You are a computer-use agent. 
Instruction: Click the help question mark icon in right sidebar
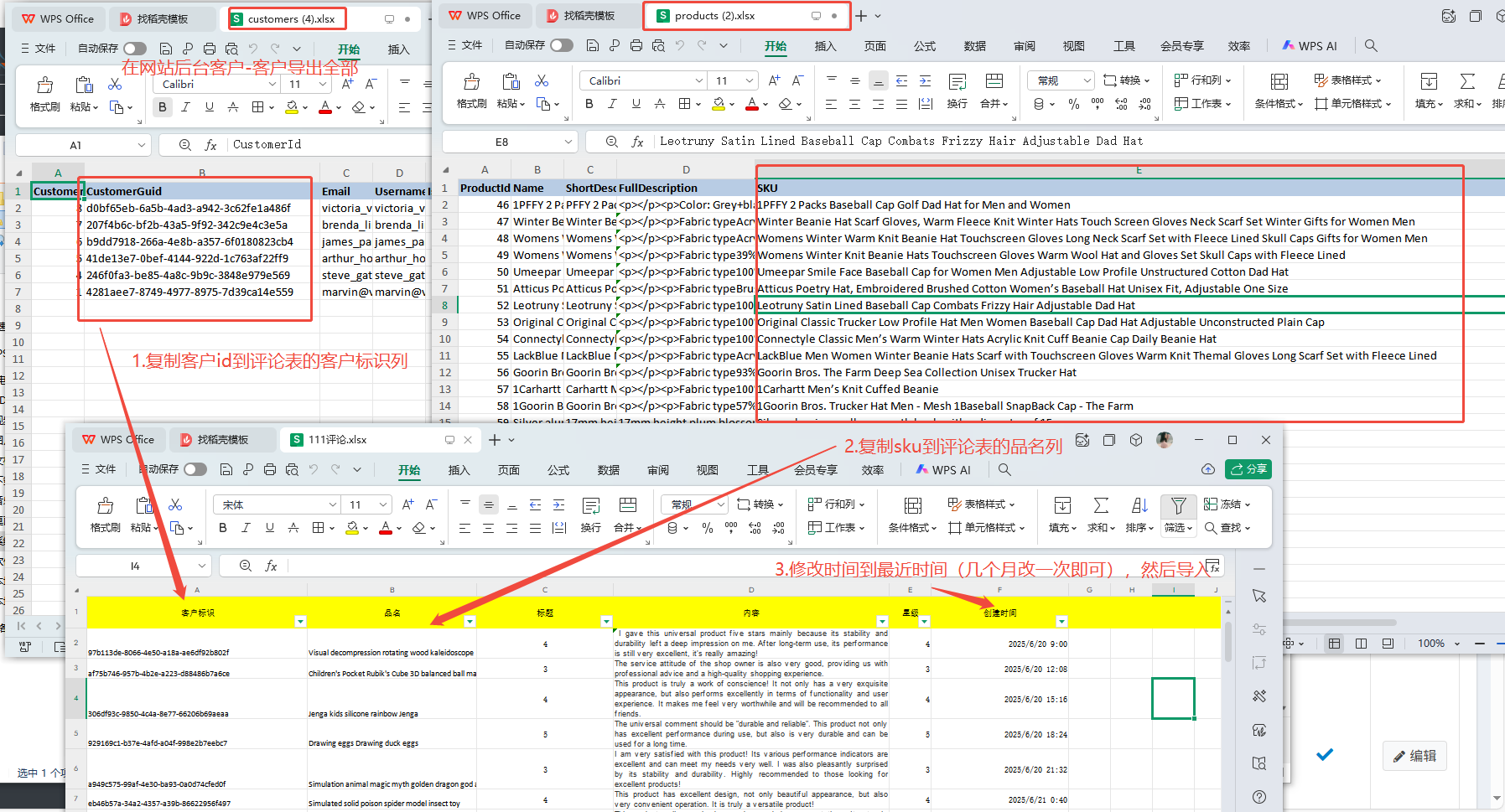coord(1258,797)
